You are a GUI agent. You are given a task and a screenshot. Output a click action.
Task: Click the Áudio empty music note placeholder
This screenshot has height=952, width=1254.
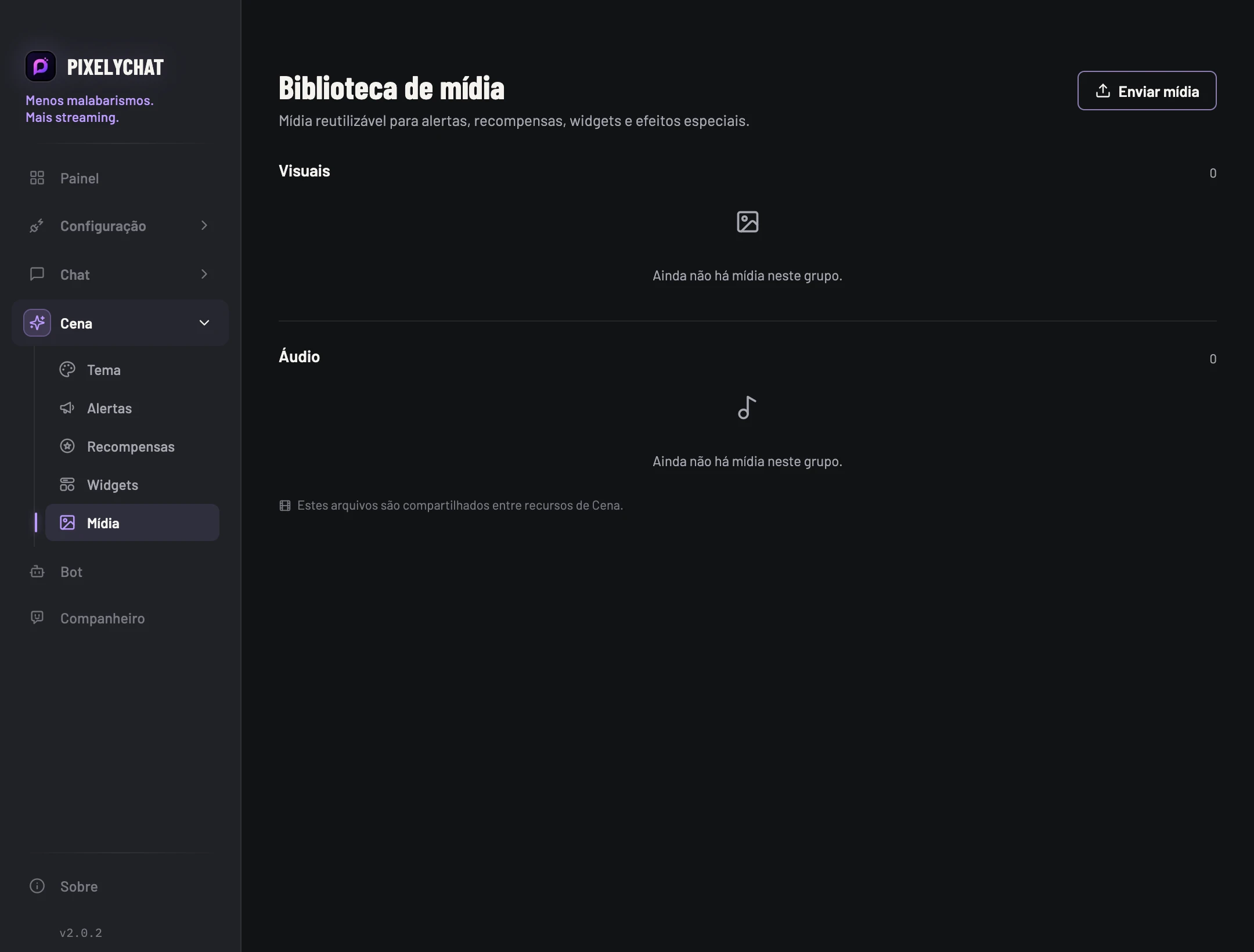click(x=747, y=408)
